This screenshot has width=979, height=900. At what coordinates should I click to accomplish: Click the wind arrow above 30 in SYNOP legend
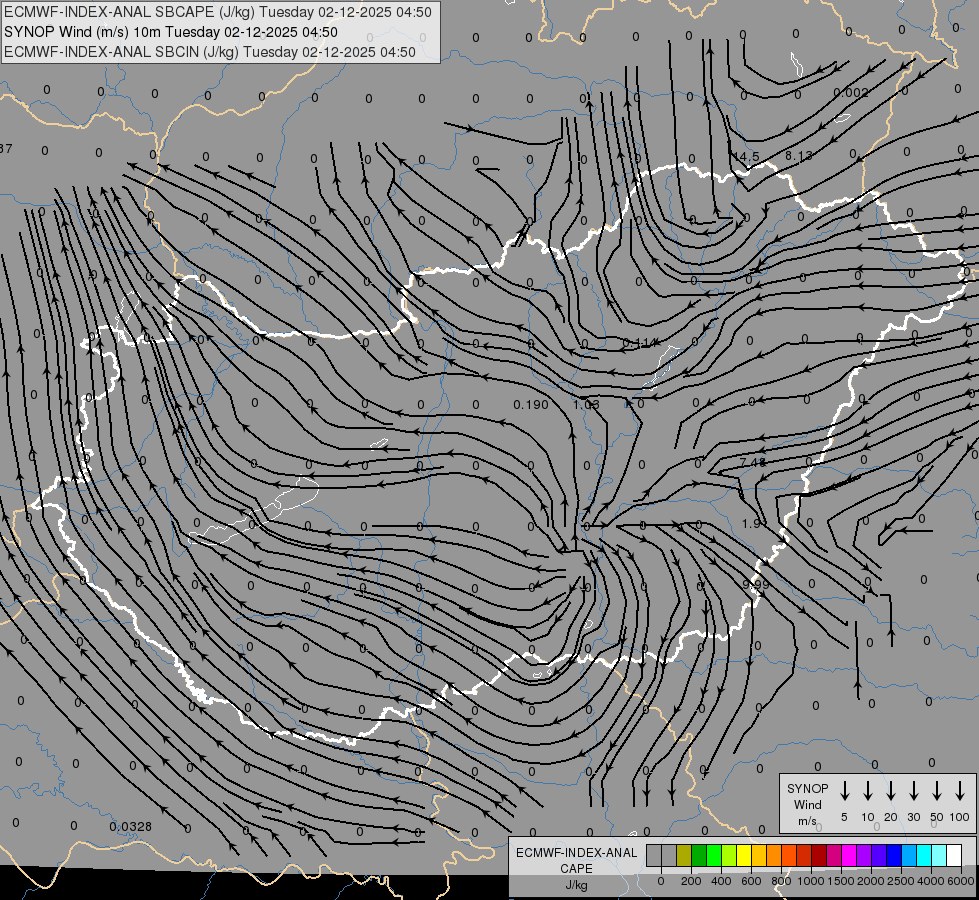pos(913,791)
